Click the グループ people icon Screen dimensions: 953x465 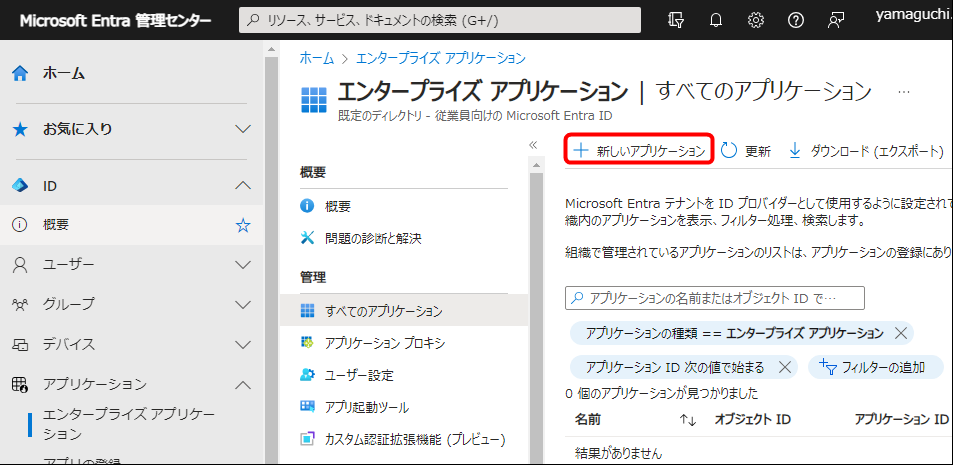pos(20,304)
